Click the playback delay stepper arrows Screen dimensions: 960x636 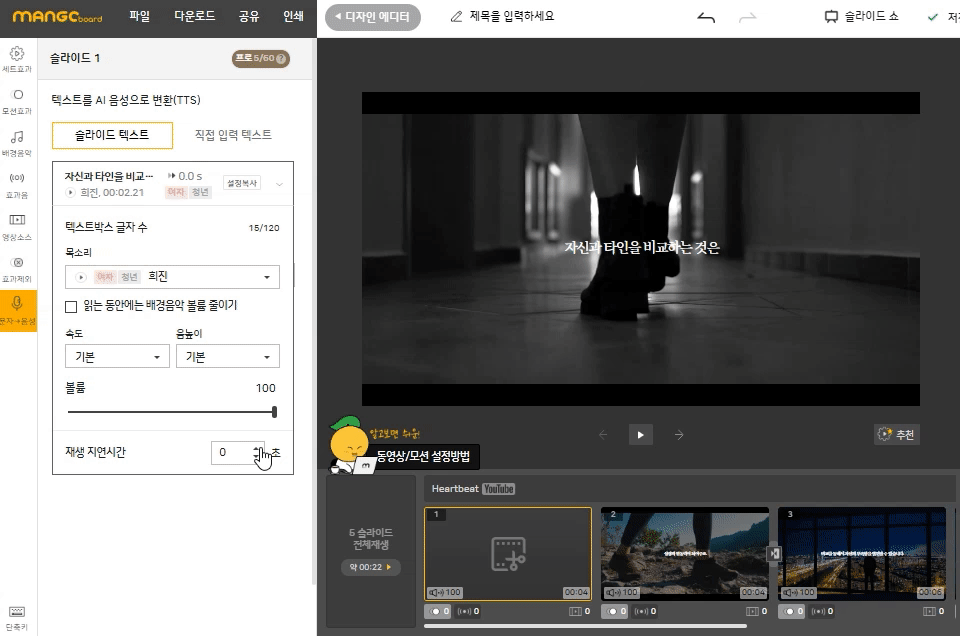click(257, 452)
